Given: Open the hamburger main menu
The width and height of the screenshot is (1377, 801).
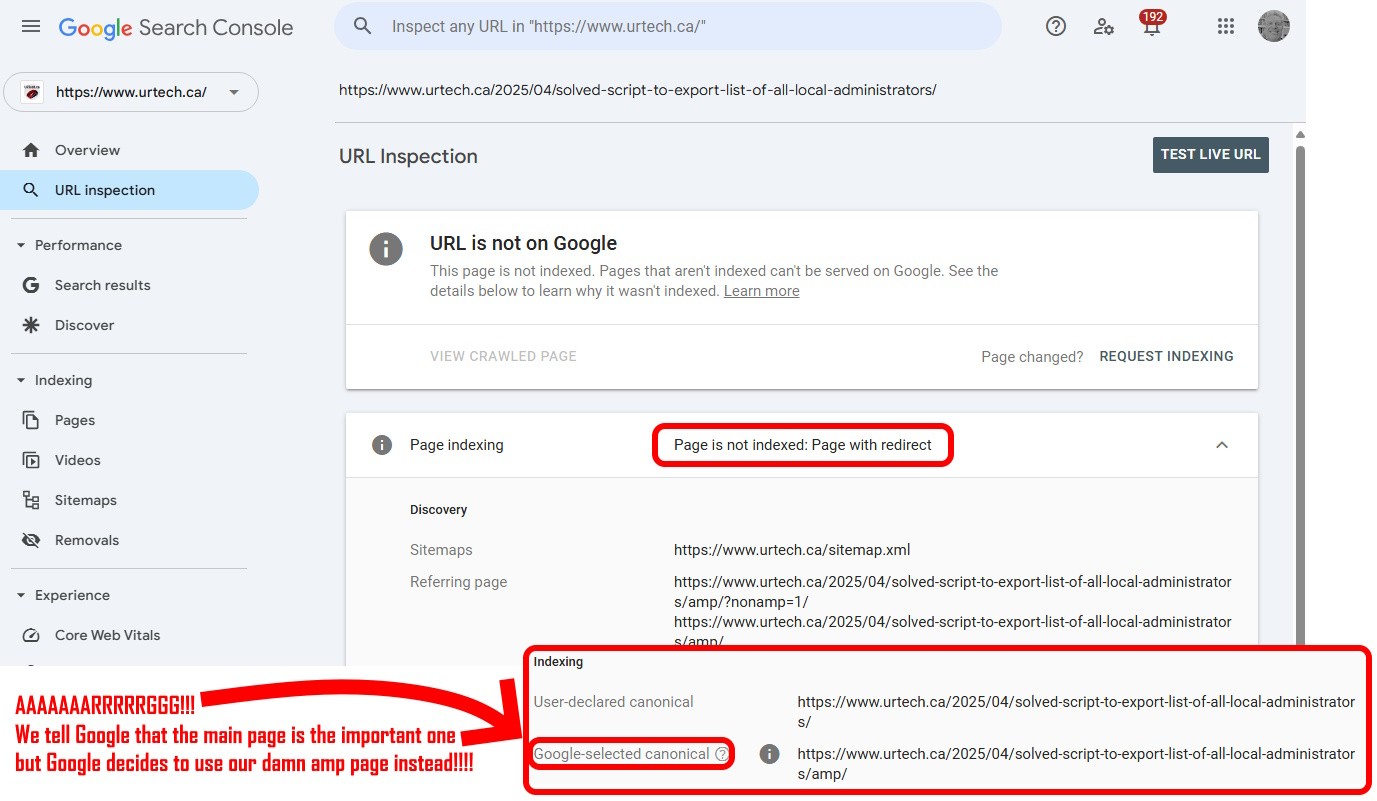Looking at the screenshot, I should [31, 27].
